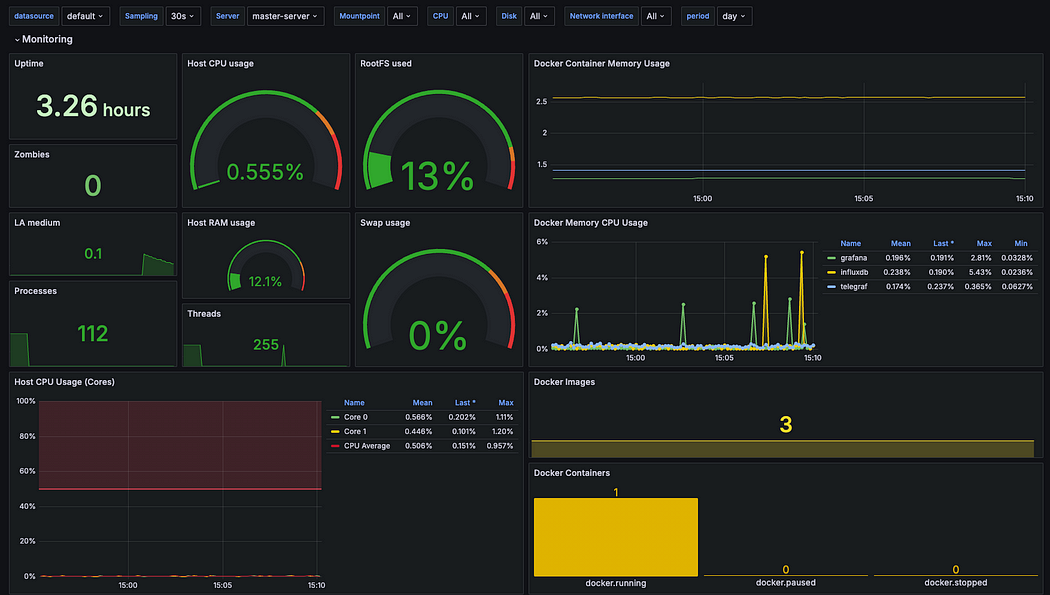
Task: Click the Zombies value 0
Action: (93, 185)
